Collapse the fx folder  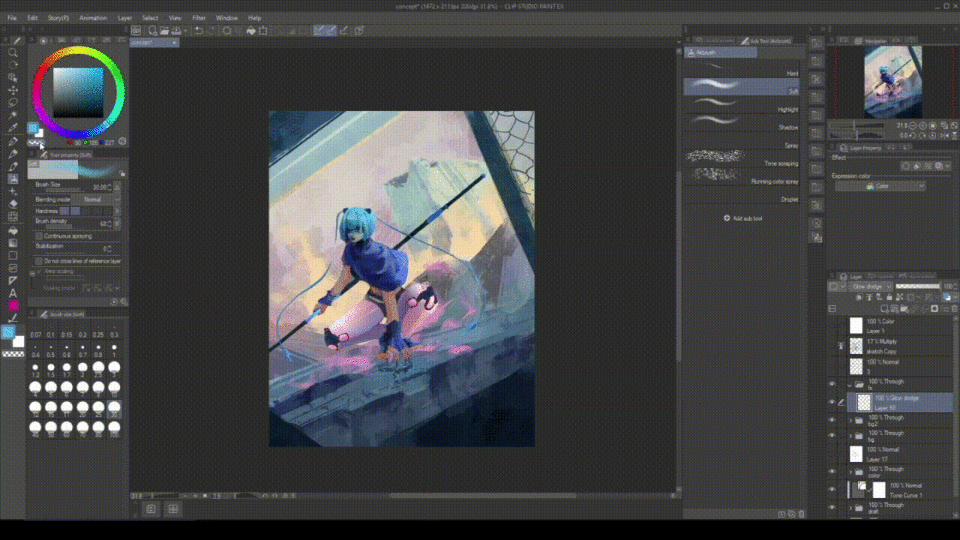click(x=850, y=385)
